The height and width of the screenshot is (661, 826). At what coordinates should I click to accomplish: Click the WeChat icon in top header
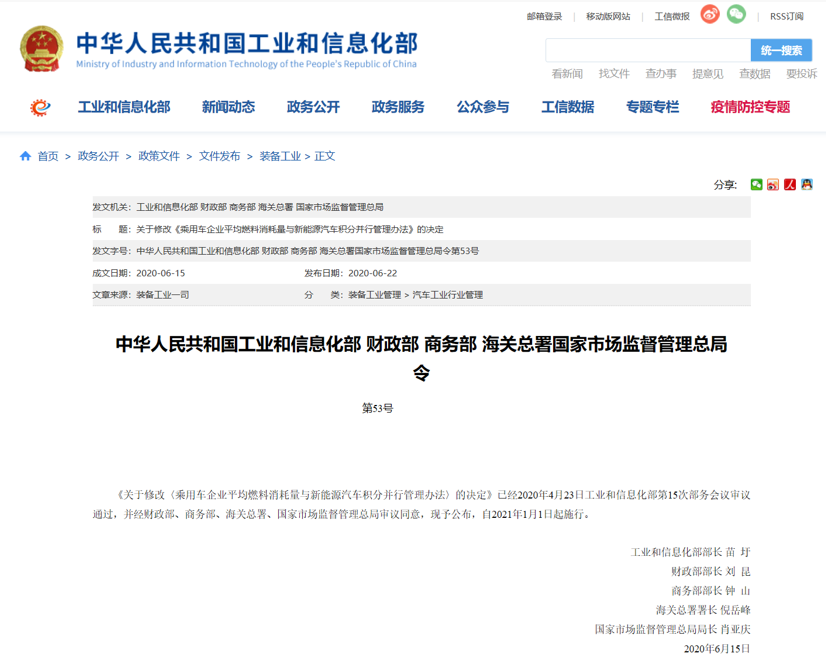click(x=736, y=14)
